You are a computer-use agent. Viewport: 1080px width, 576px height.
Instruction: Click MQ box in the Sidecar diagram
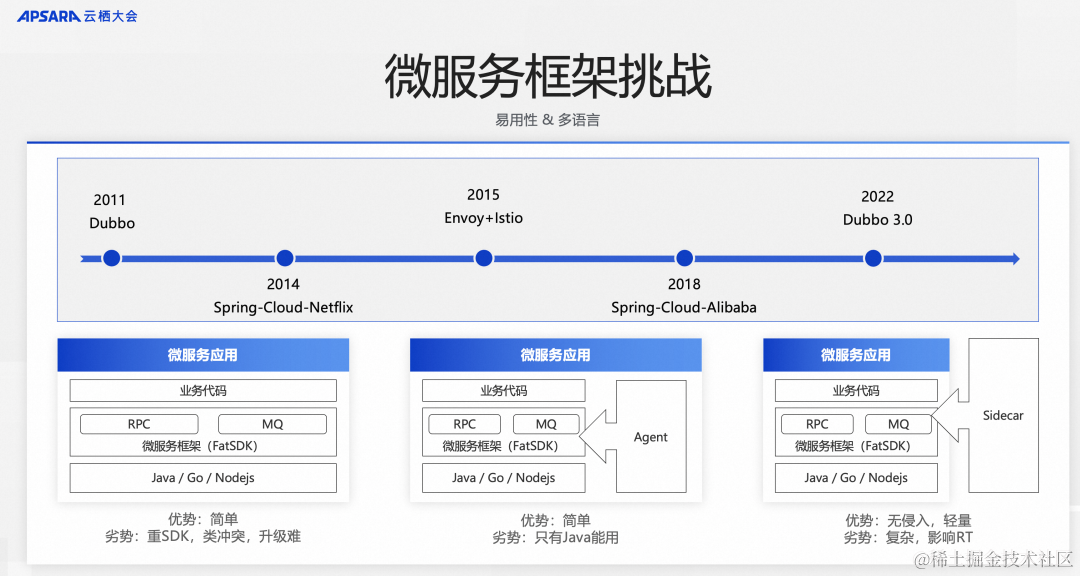pos(898,424)
